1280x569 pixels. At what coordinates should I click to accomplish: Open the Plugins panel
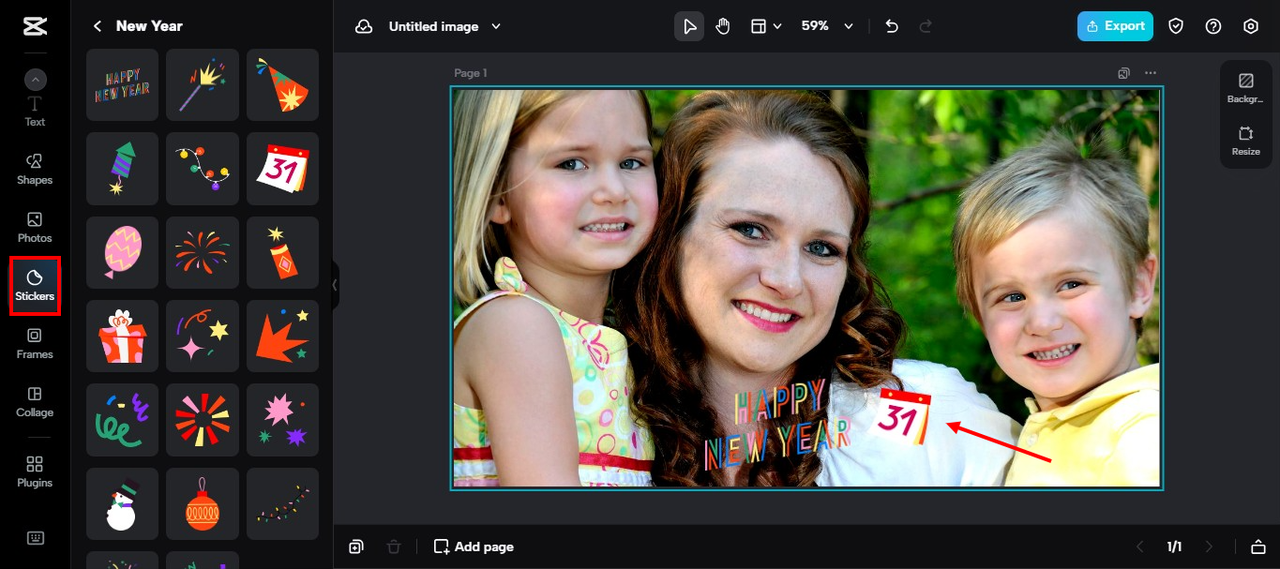pos(35,471)
